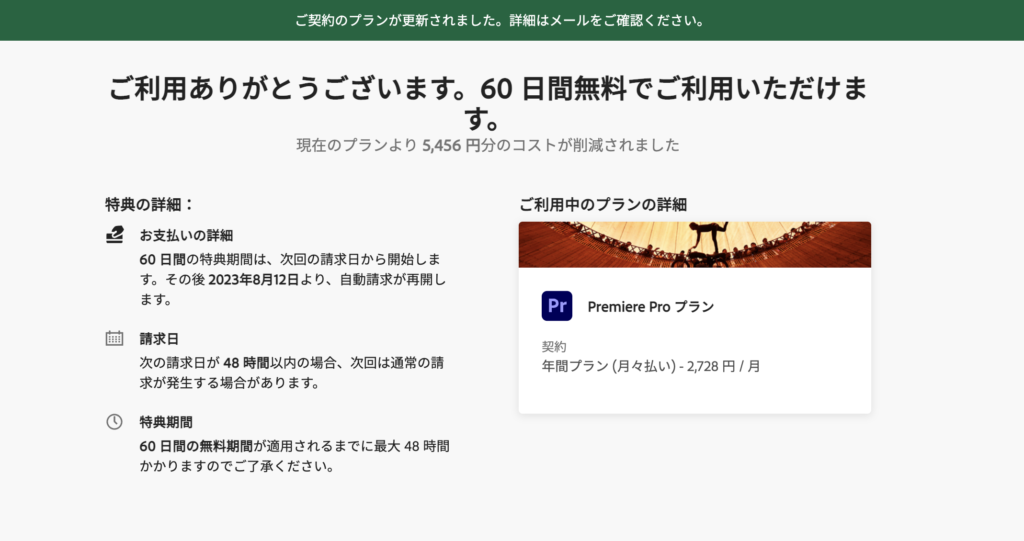Click the 契約 label in plan card
Screen dimensions: 1024x541
(x=554, y=346)
